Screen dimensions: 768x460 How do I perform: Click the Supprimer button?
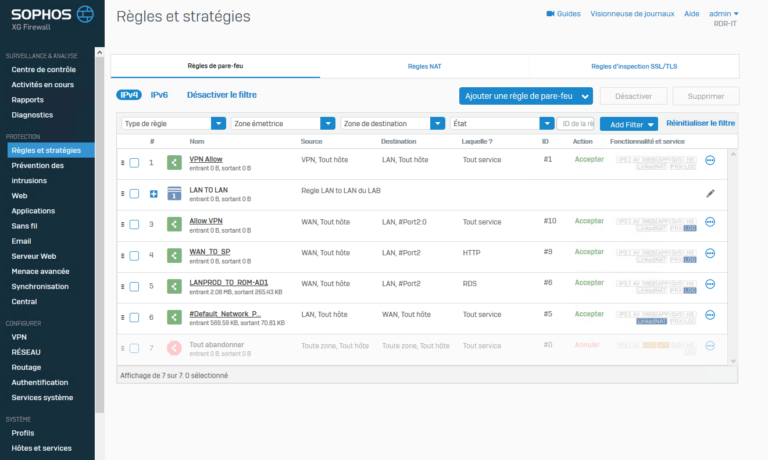click(706, 97)
